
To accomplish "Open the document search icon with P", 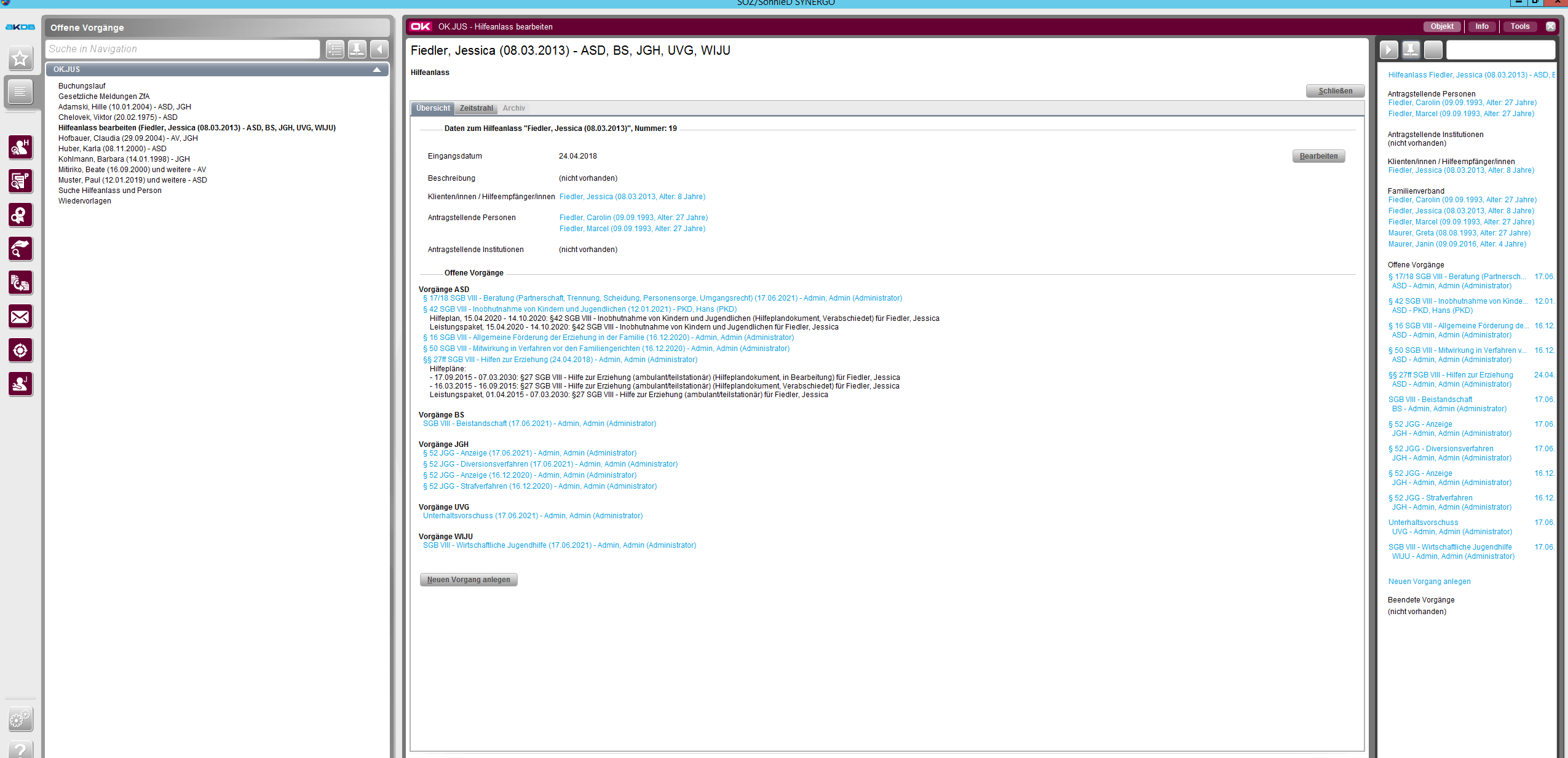I will 20,181.
